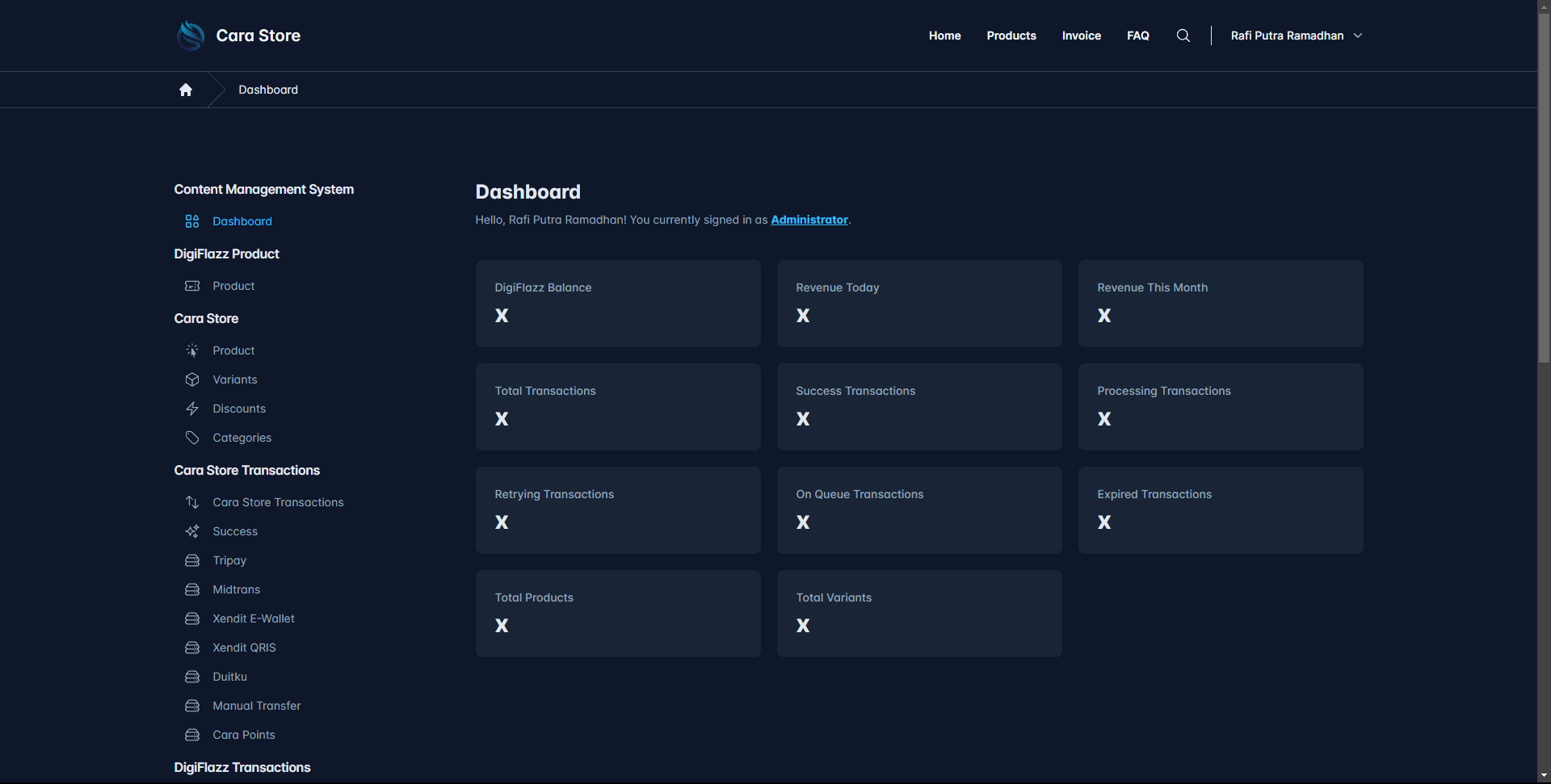Click the Total Variants card
The image size is (1551, 784).
919,614
